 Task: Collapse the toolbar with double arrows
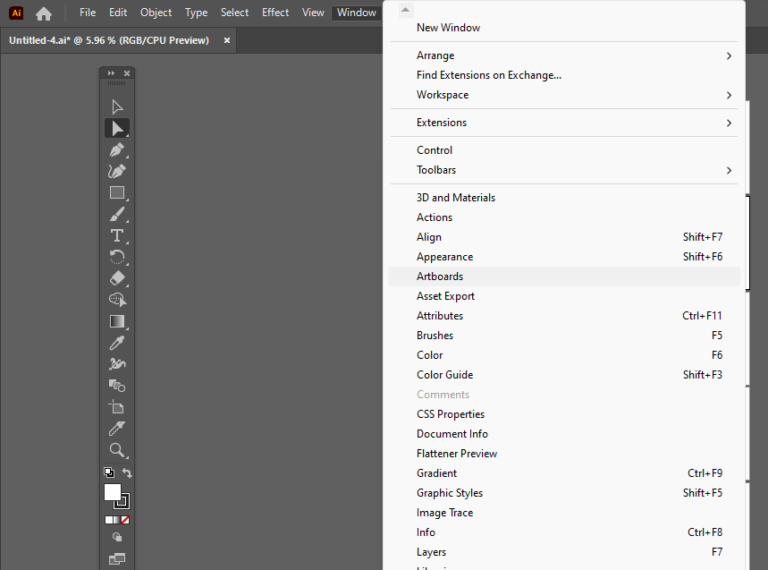(111, 73)
